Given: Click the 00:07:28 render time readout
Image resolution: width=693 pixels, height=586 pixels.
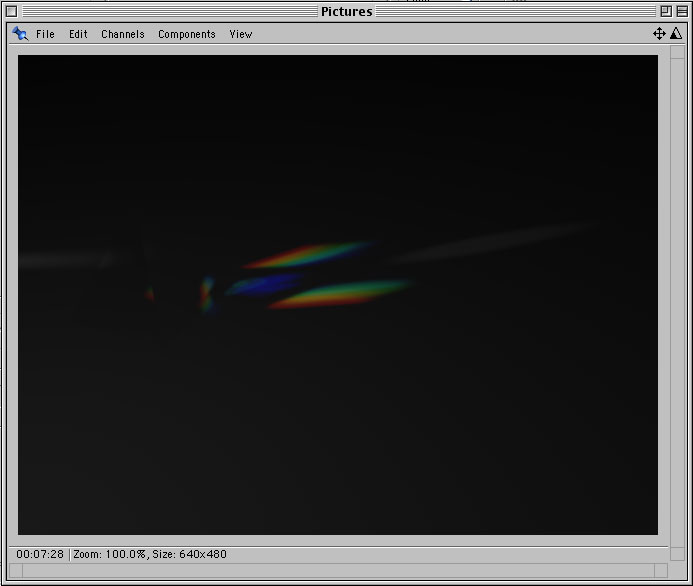Looking at the screenshot, I should pyautogui.click(x=40, y=554).
